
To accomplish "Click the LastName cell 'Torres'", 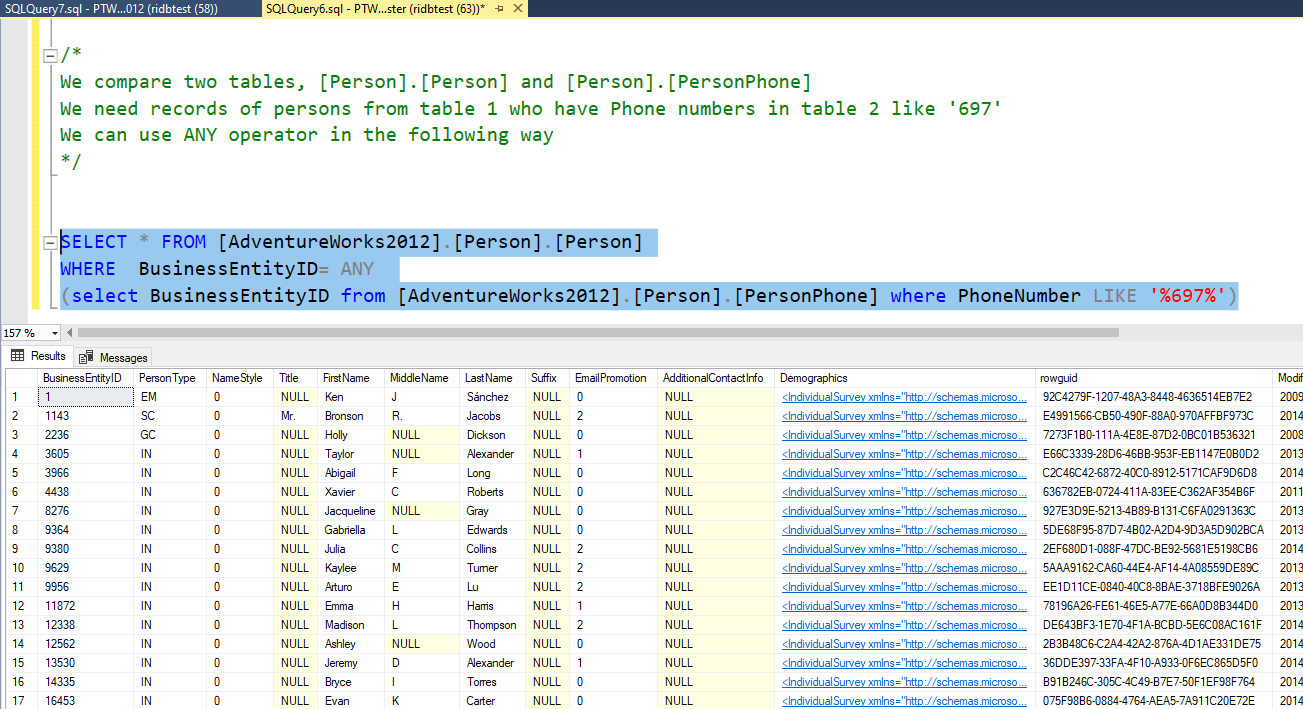I will 493,682.
